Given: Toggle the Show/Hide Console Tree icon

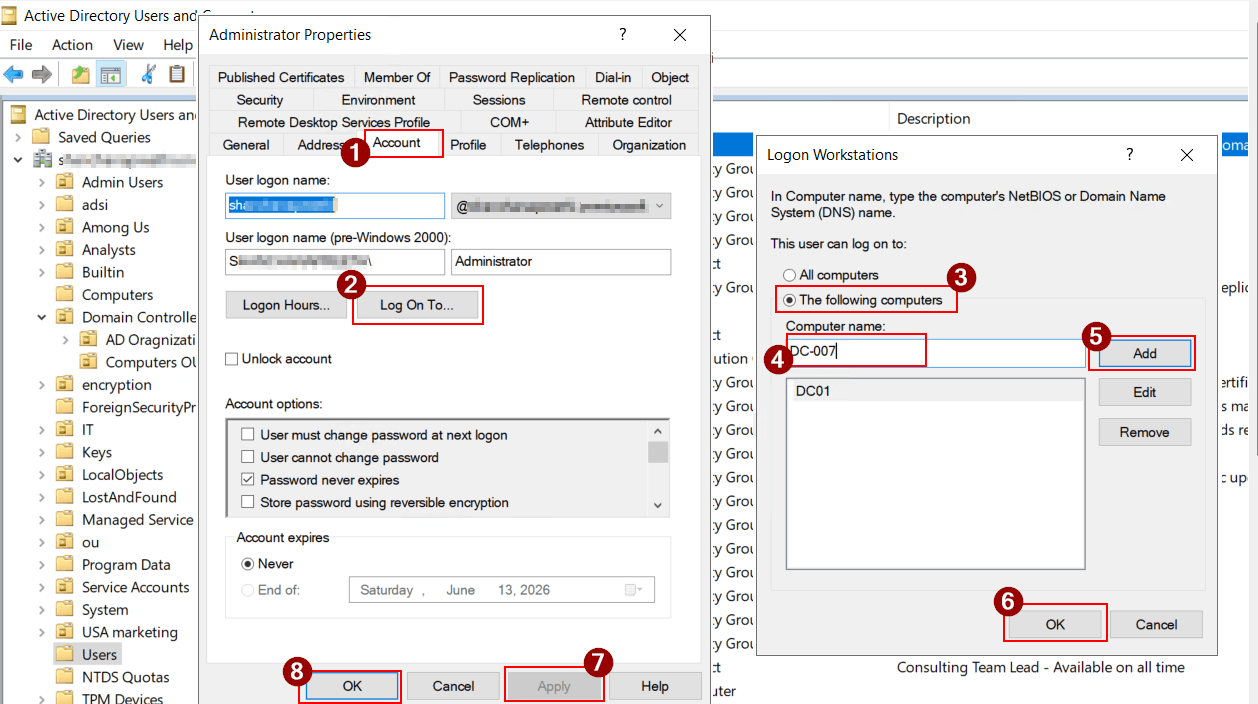Looking at the screenshot, I should point(110,74).
